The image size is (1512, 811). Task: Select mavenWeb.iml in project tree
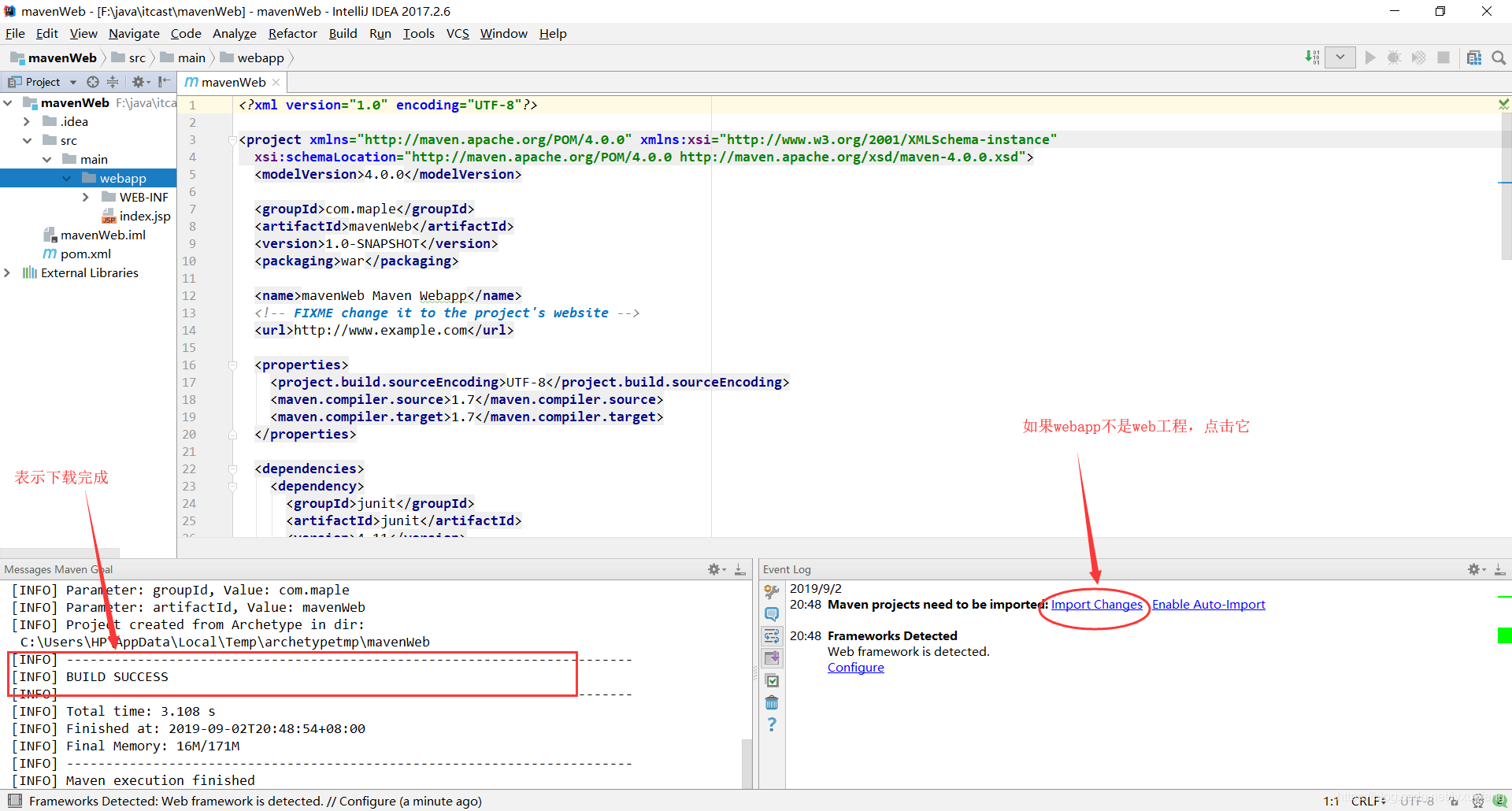point(94,235)
